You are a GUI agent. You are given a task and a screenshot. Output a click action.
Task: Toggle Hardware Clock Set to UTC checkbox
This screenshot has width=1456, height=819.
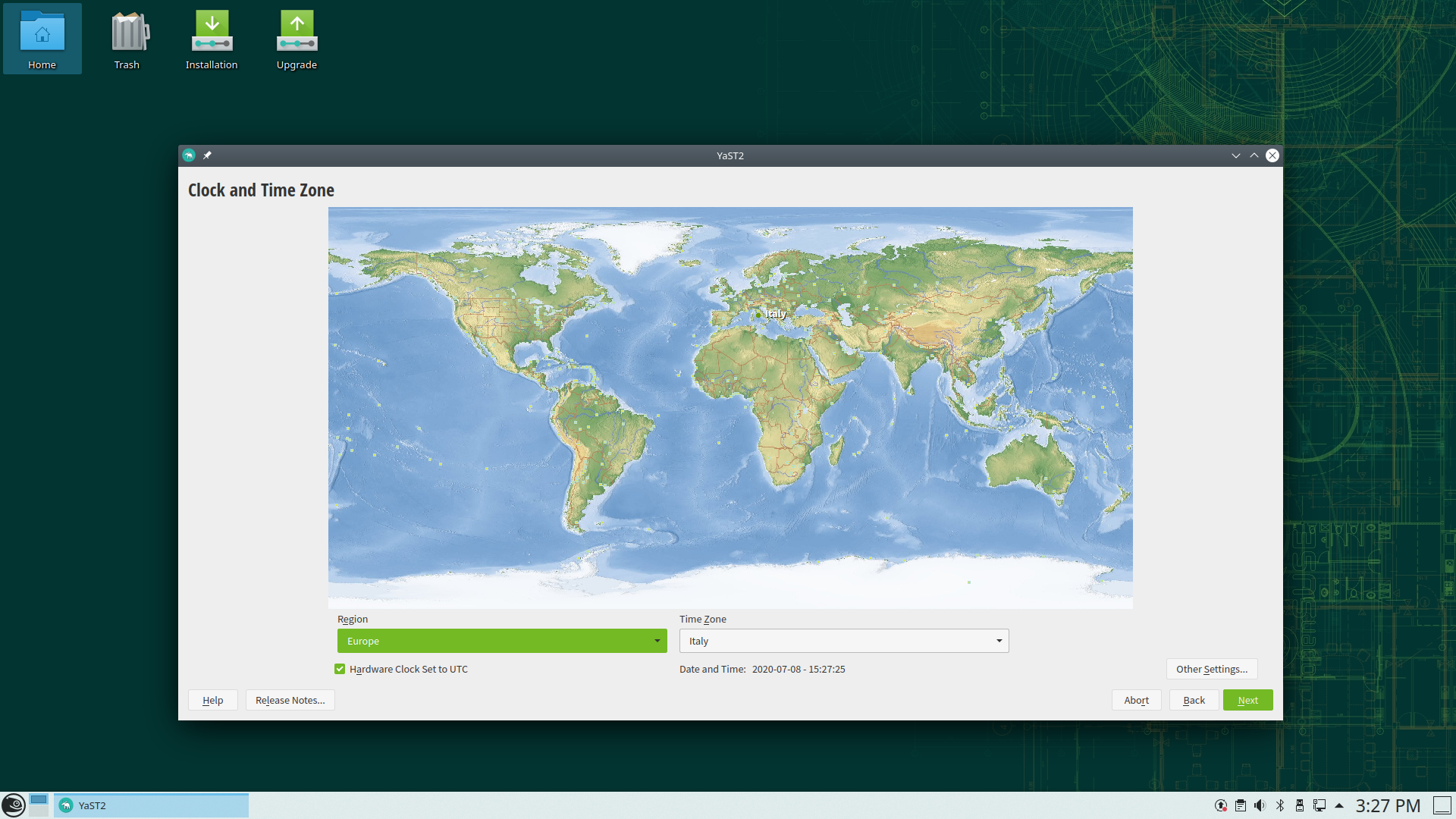[340, 669]
